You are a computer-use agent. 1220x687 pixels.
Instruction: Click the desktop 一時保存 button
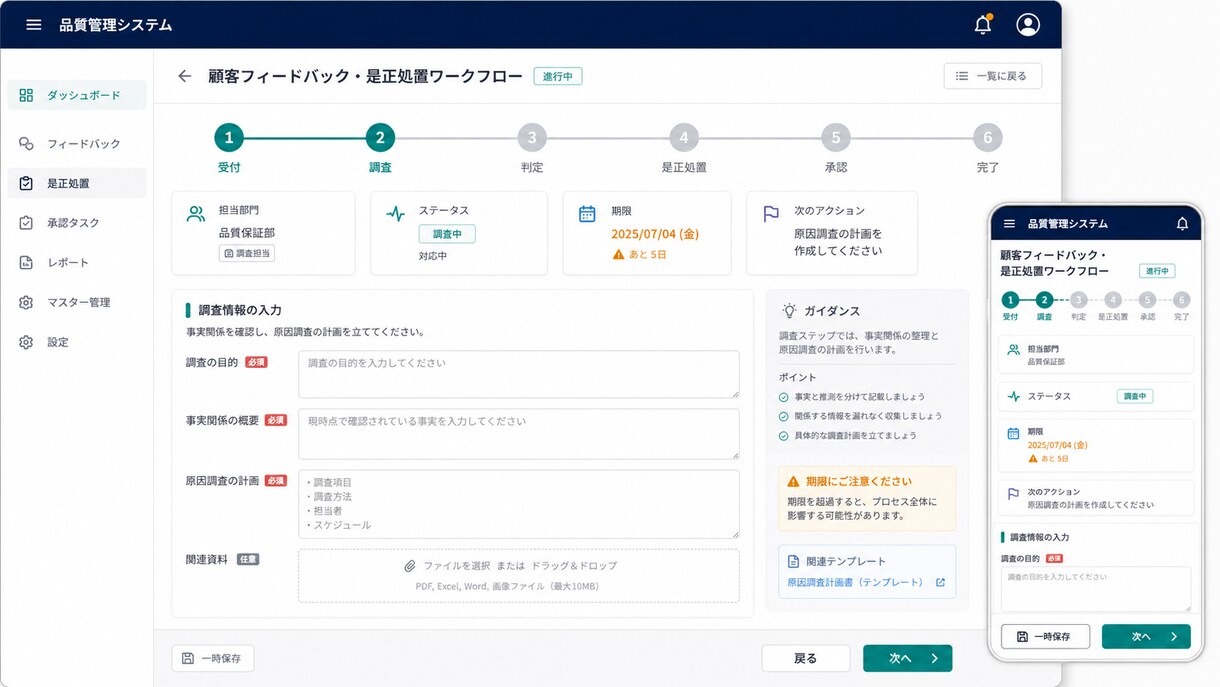(x=213, y=658)
